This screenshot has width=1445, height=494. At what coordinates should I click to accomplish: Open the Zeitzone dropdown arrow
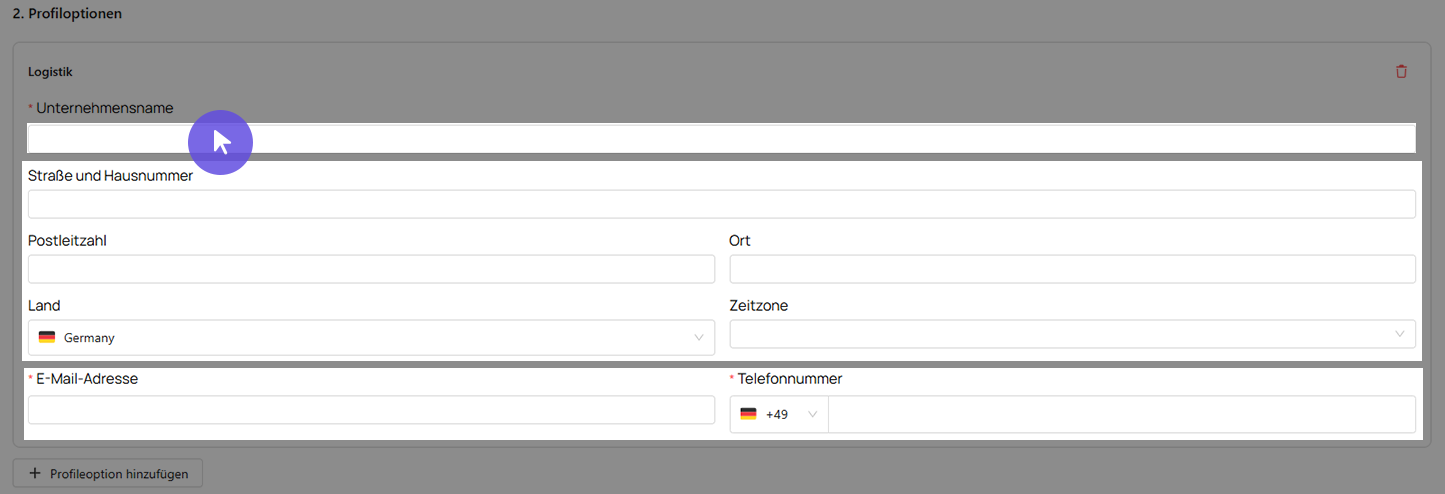(x=1400, y=334)
